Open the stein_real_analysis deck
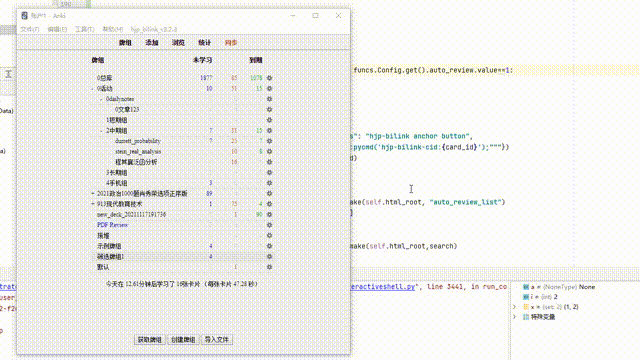This screenshot has height=360, width=640. tap(138, 151)
